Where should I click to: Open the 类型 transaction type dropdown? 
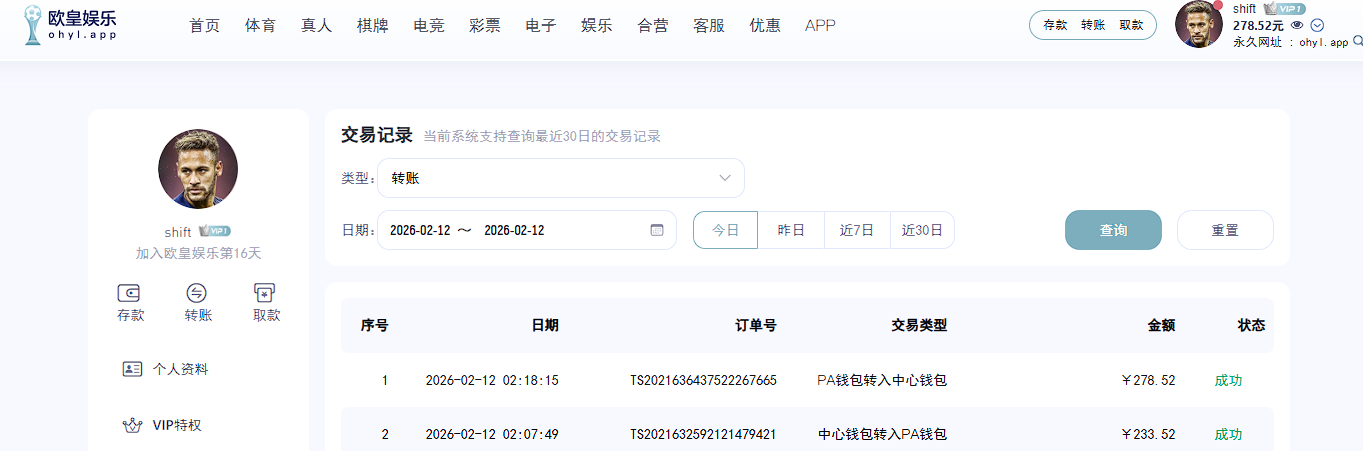[560, 178]
